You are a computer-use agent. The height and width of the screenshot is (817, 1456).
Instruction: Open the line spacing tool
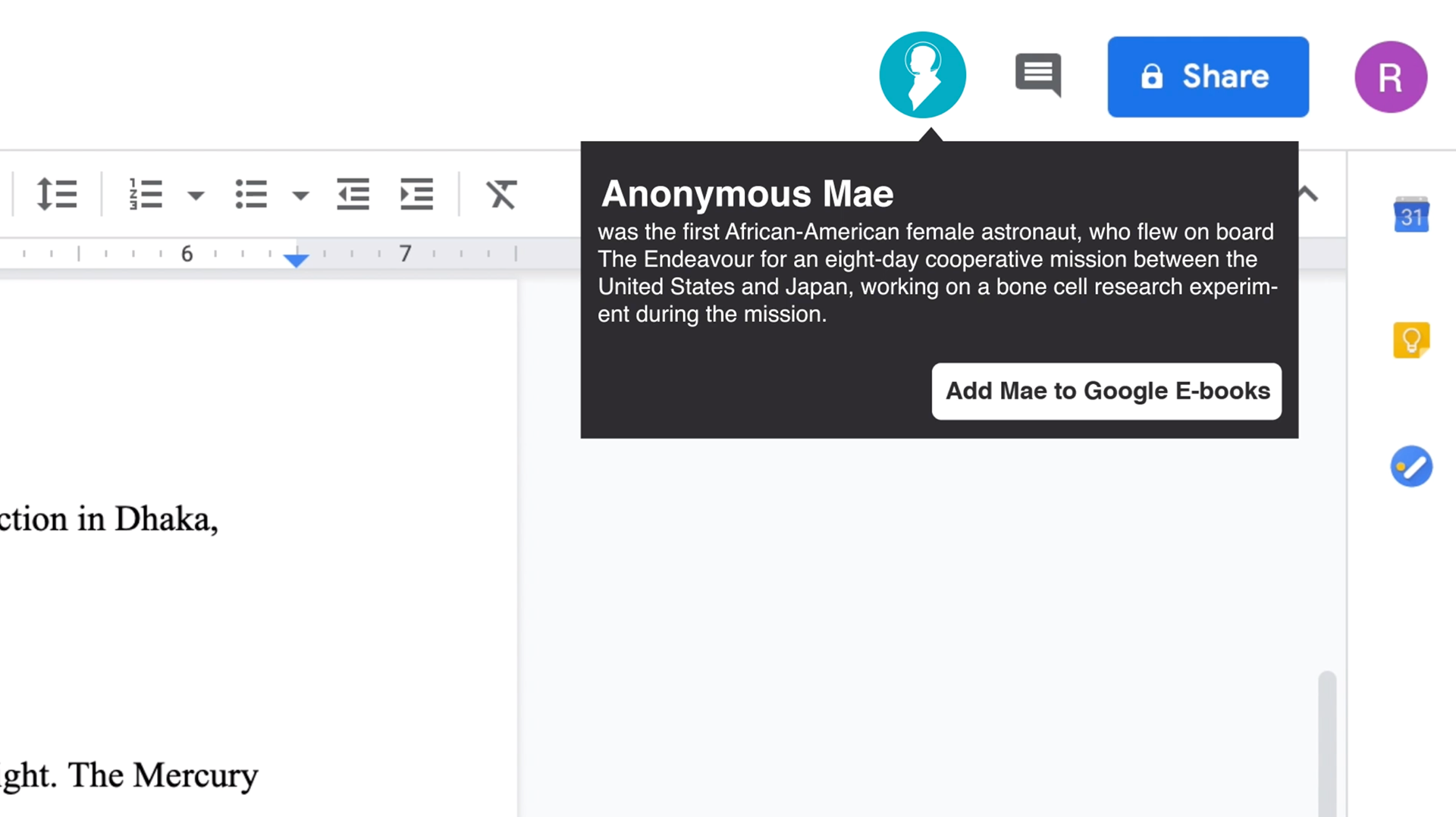(57, 195)
